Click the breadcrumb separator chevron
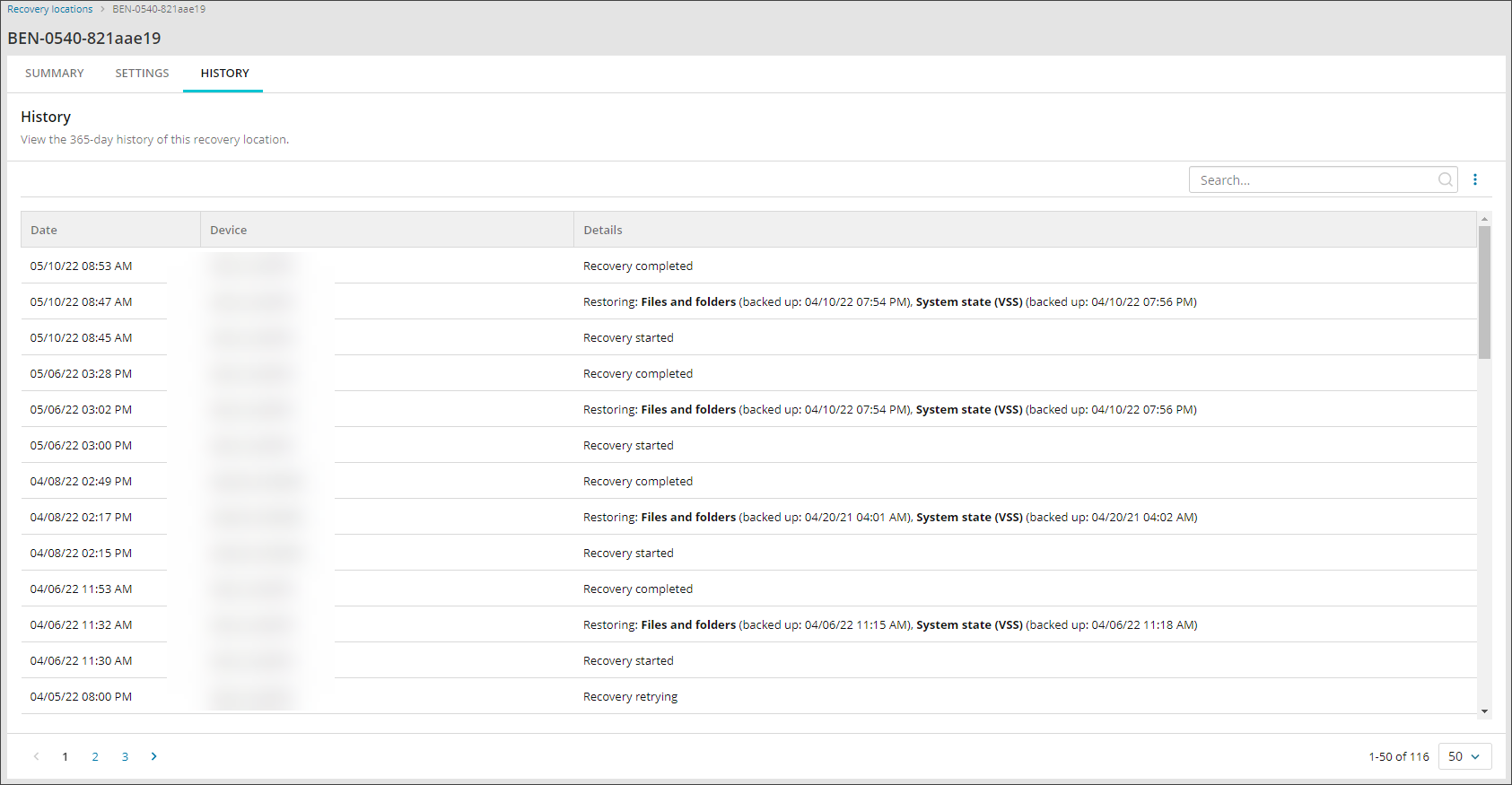The height and width of the screenshot is (785, 1512). pyautogui.click(x=102, y=9)
